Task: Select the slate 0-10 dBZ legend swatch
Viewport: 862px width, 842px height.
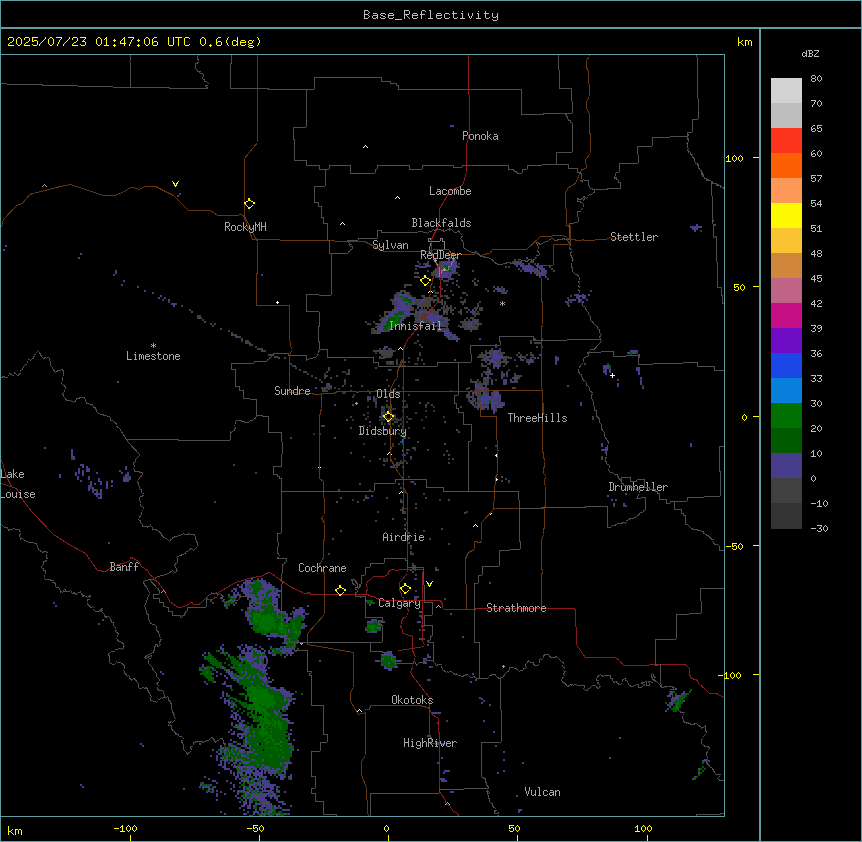Action: point(786,466)
